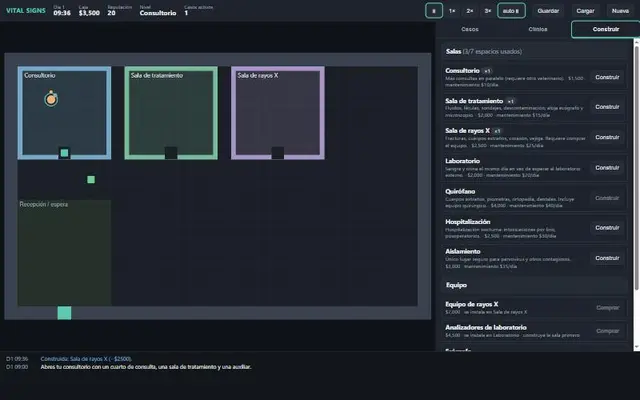Click the Cargar button
Viewport: 640px width, 400px height.
585,11
